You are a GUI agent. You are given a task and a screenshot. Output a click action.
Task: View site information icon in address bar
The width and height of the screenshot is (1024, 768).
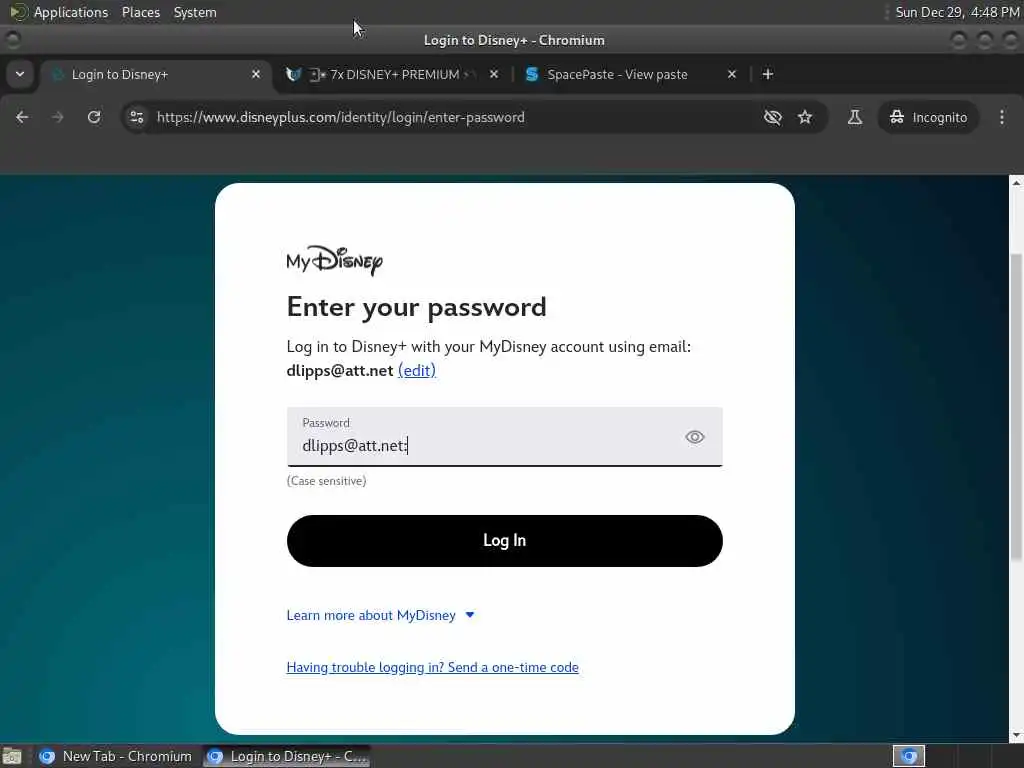click(137, 117)
